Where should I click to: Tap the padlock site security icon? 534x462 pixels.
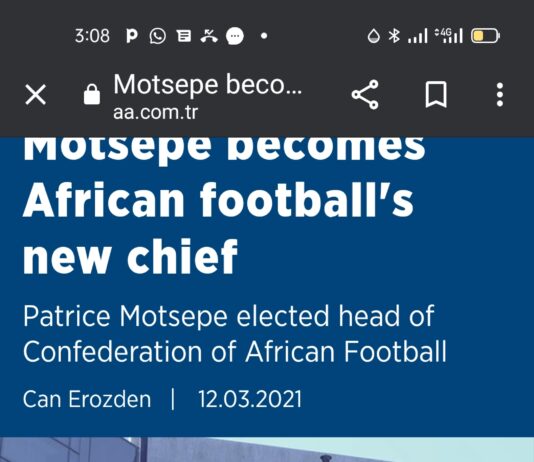coord(92,94)
